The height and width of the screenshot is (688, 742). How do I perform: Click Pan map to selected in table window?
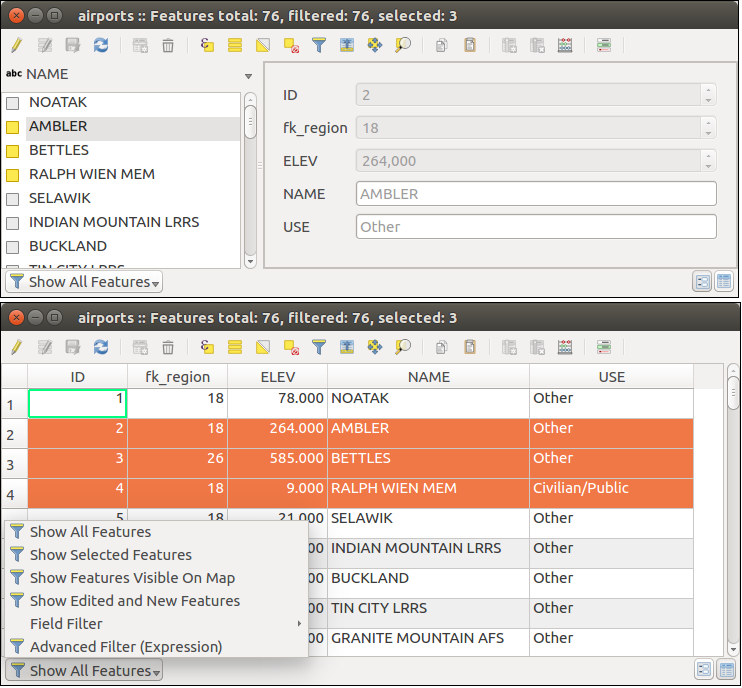tap(375, 348)
